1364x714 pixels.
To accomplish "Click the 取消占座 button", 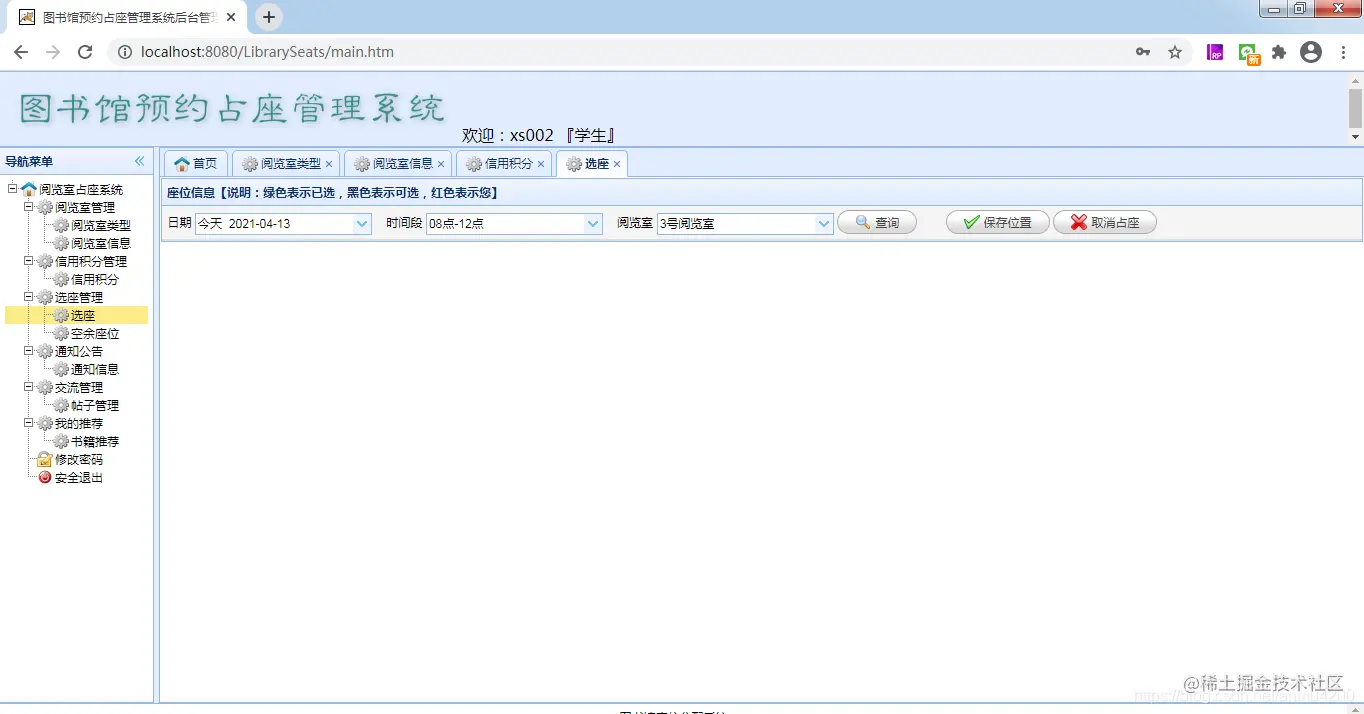I will click(1105, 223).
